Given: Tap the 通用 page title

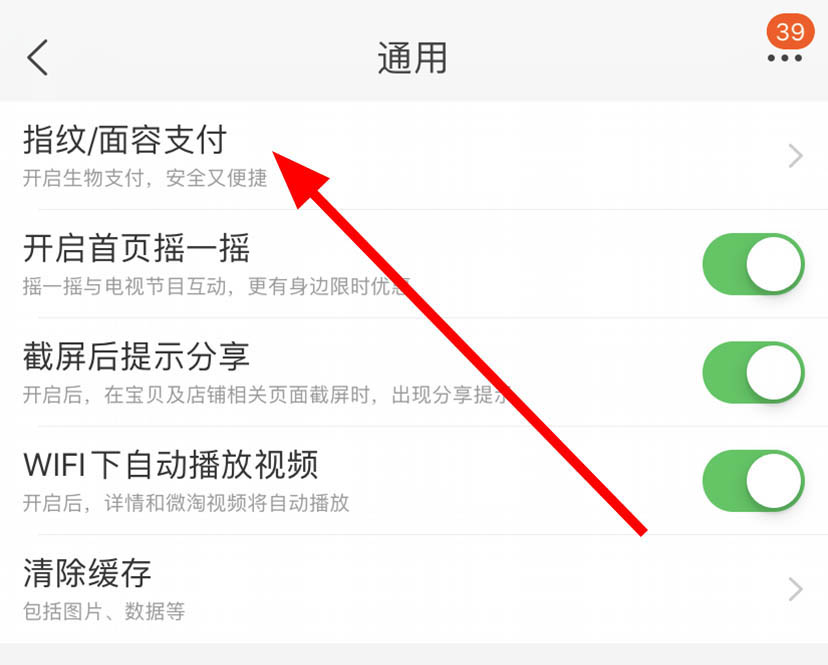Looking at the screenshot, I should tap(412, 58).
